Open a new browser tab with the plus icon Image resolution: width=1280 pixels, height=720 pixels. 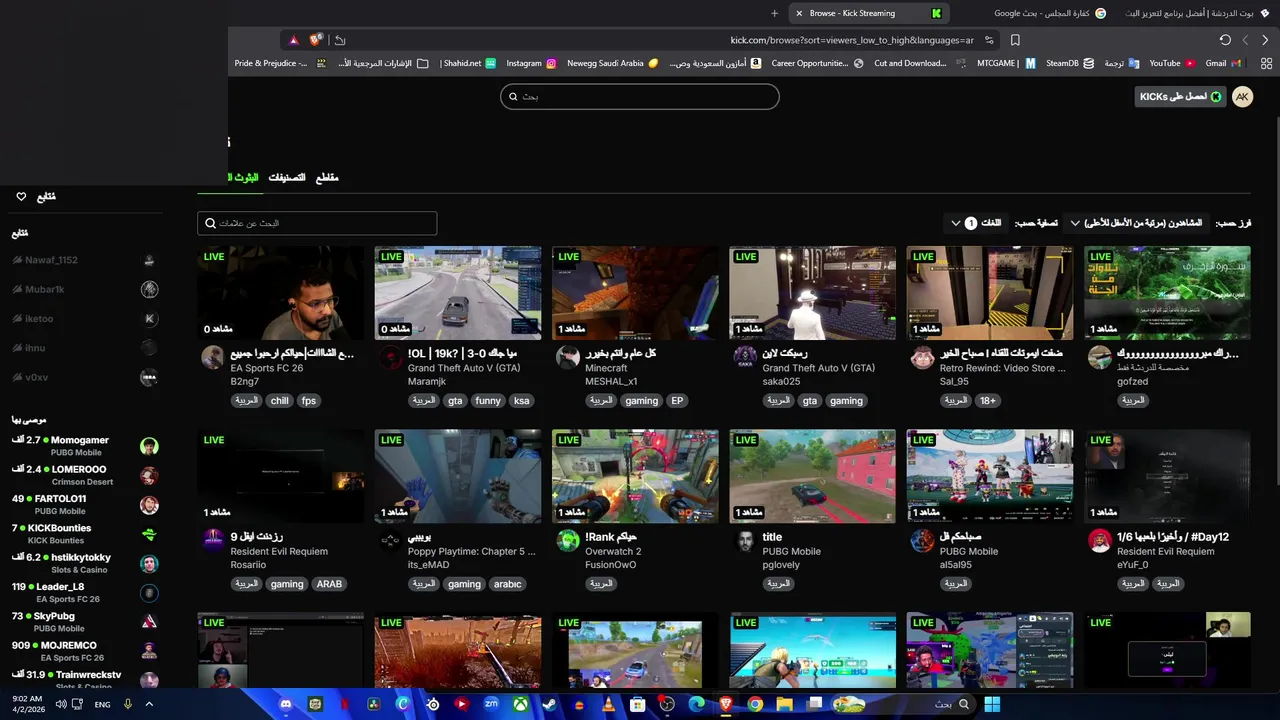(774, 13)
